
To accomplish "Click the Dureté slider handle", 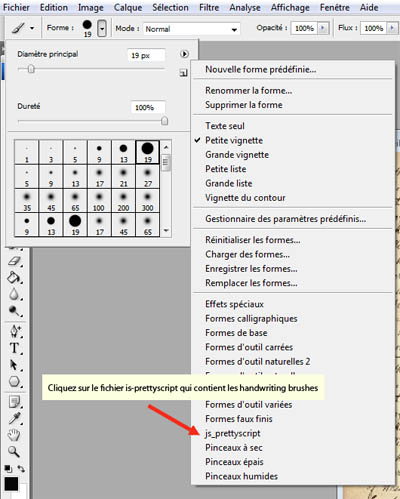I will (x=164, y=121).
